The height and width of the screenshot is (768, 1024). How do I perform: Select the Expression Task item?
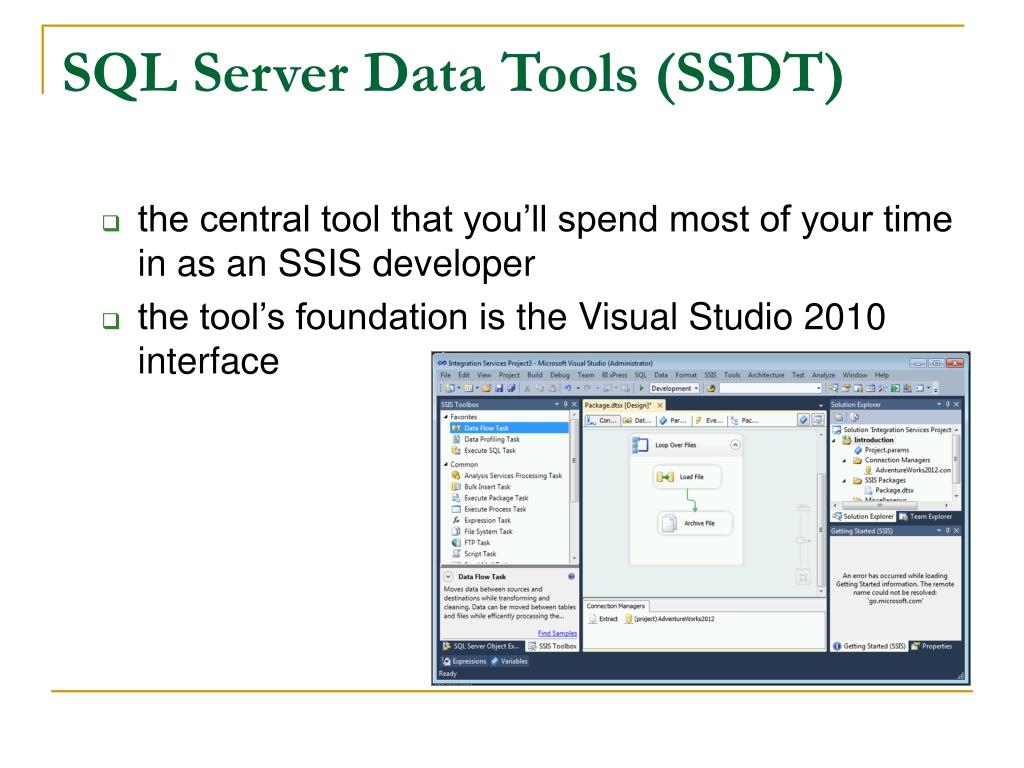click(x=481, y=520)
